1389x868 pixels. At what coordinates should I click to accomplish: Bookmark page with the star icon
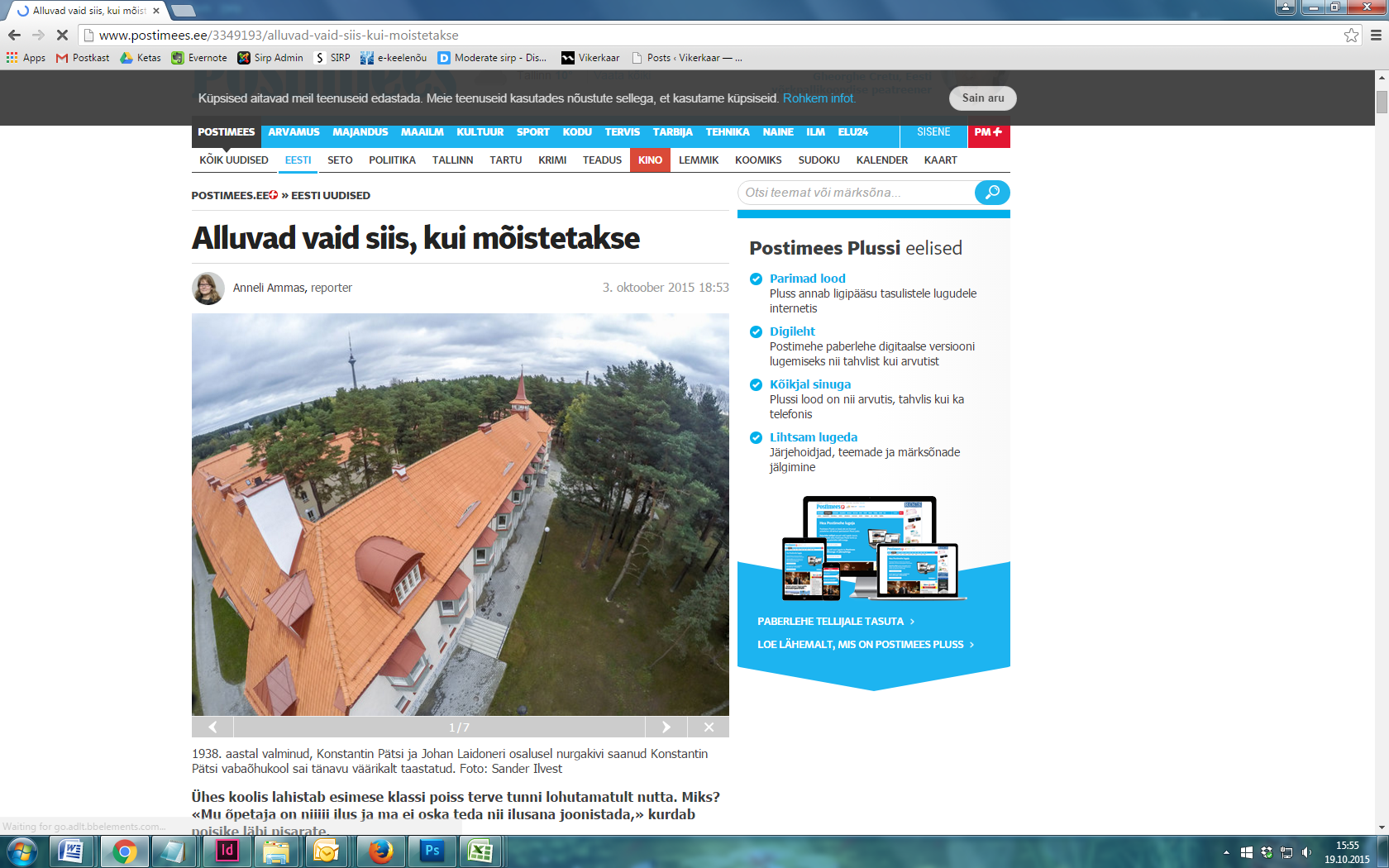pos(1351,36)
